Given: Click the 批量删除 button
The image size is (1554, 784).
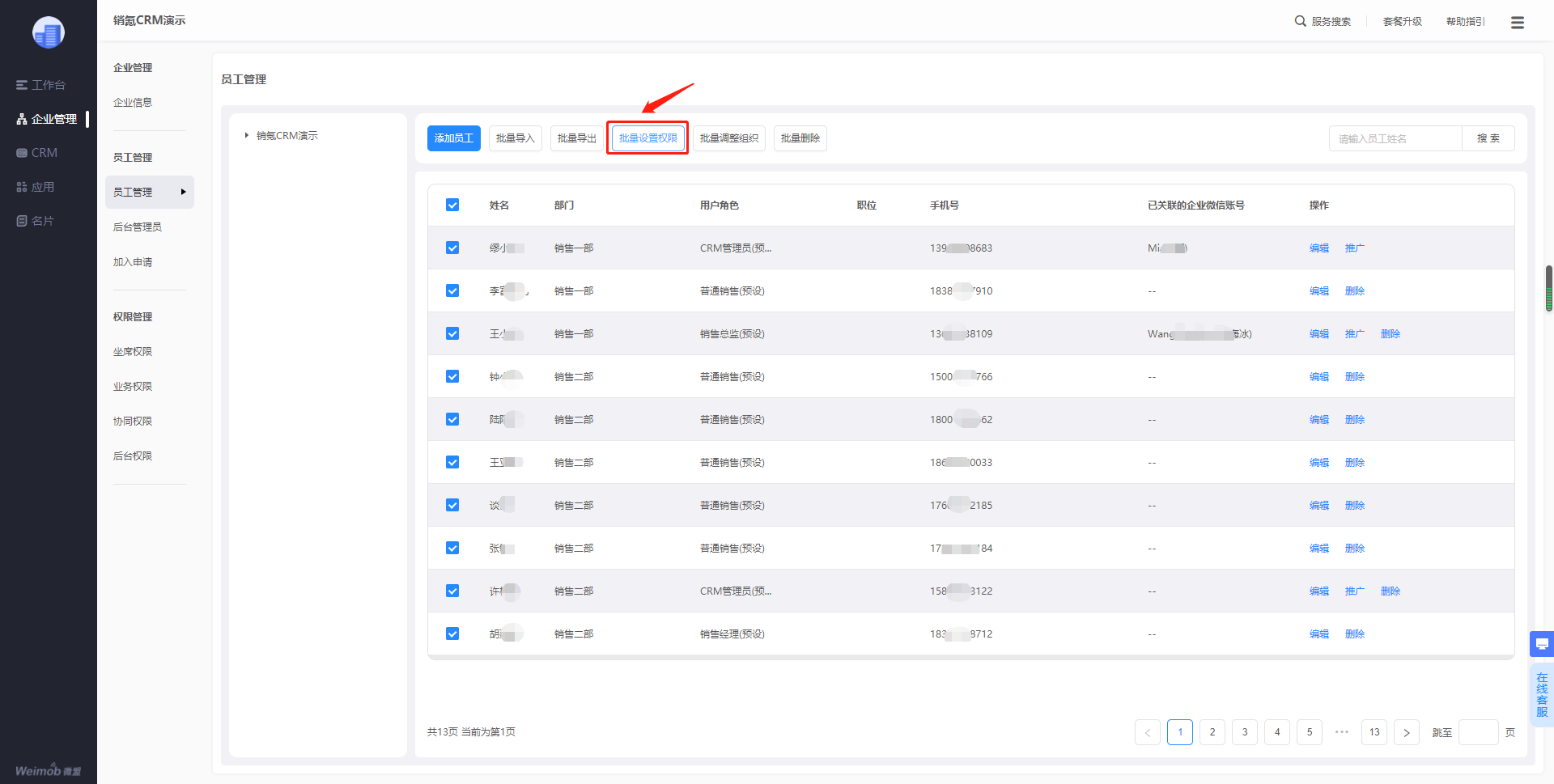Looking at the screenshot, I should (x=800, y=138).
